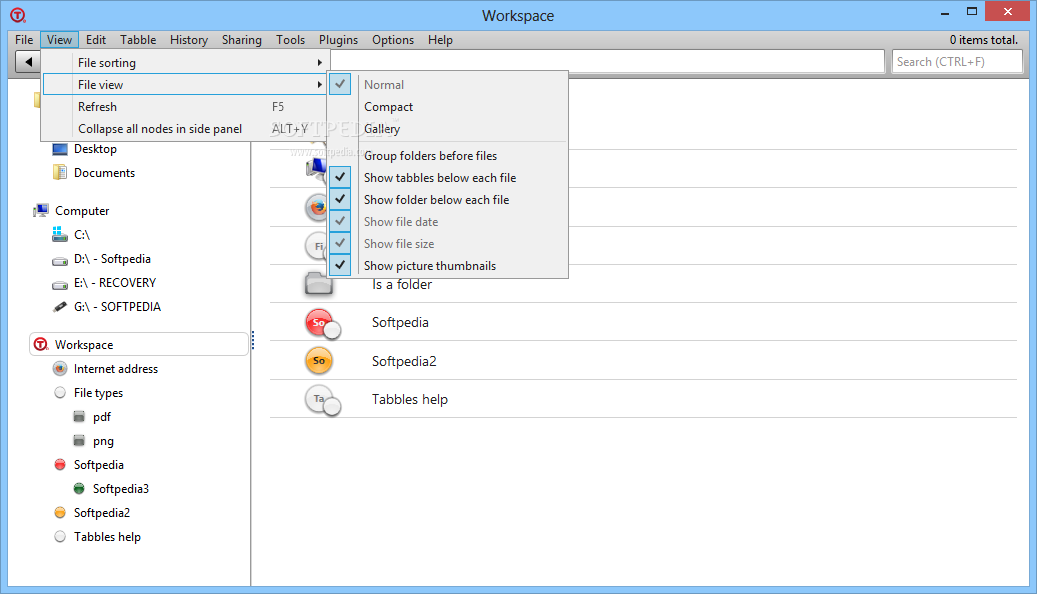Choose Refresh from View menu
Screen dimensions: 1037x594
185,106
